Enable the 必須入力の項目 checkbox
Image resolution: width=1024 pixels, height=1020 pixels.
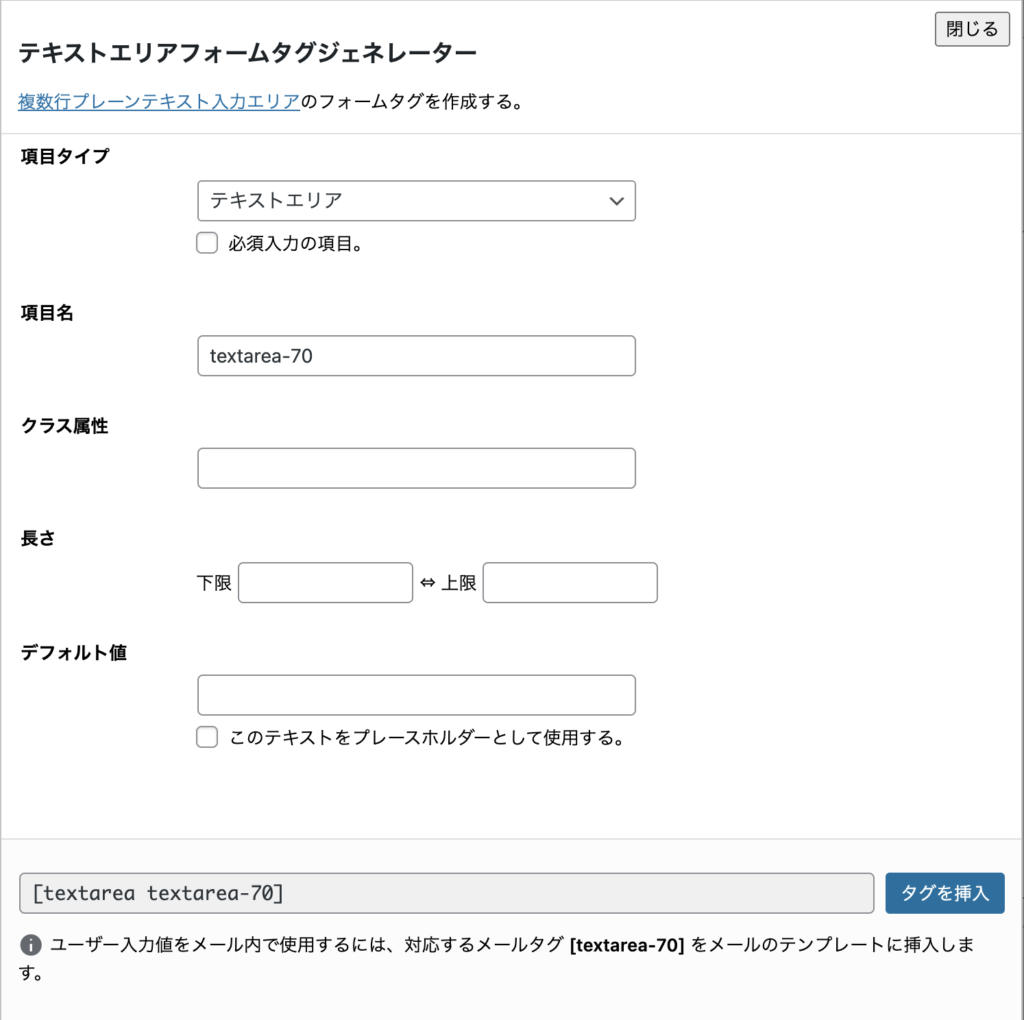(x=207, y=243)
